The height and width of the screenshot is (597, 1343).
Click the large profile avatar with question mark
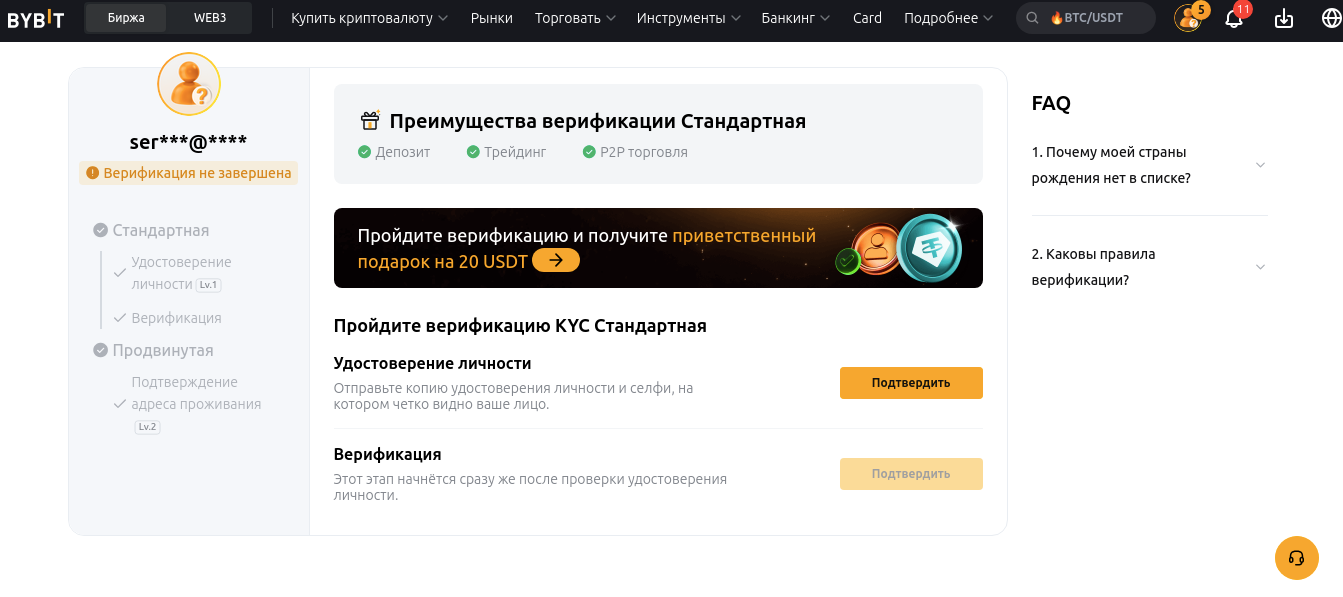point(189,84)
